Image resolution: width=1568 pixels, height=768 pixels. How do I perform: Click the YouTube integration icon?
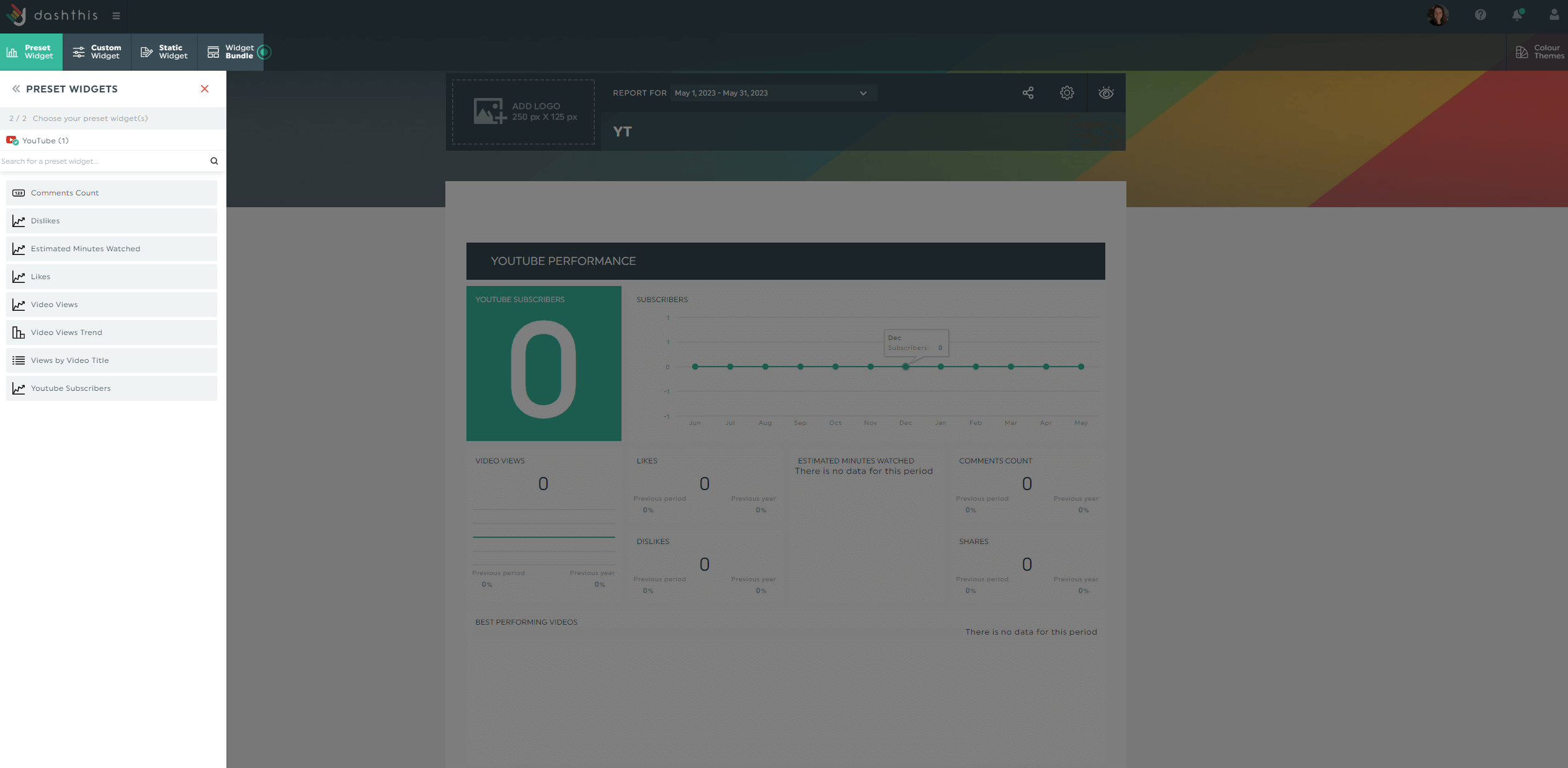12,141
